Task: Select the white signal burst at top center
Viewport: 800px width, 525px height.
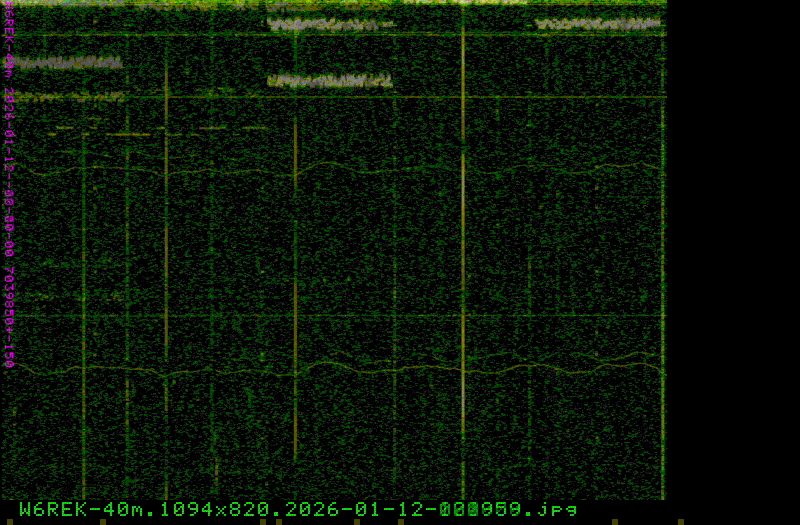Action: pyautogui.click(x=330, y=24)
